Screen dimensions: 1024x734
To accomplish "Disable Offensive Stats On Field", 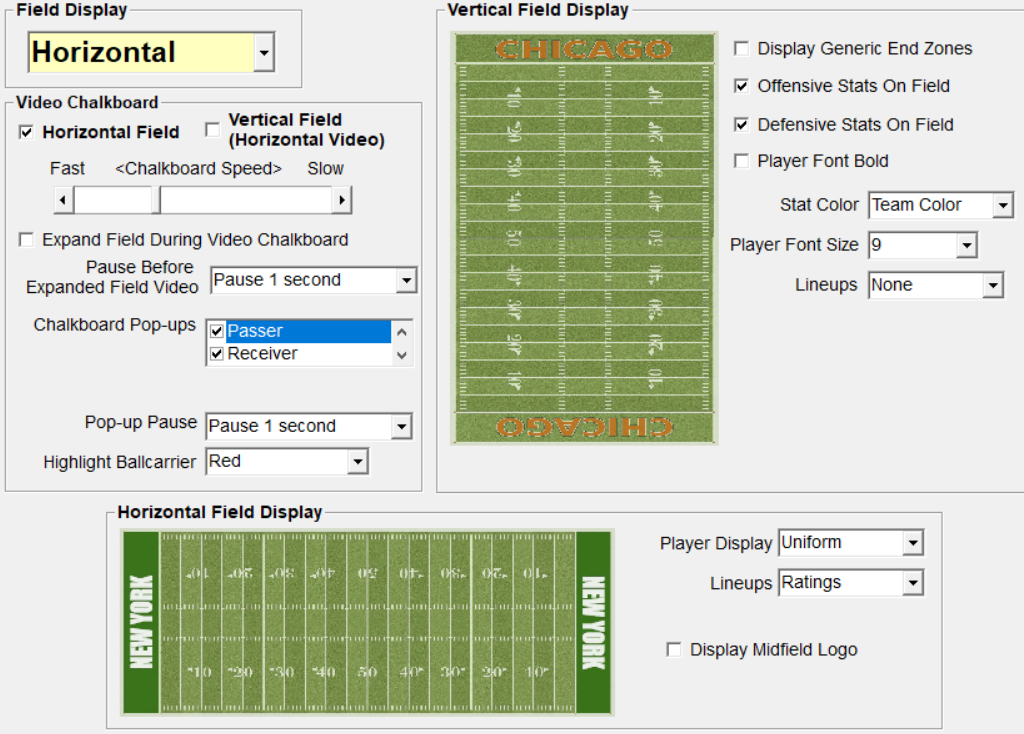I will click(x=742, y=86).
